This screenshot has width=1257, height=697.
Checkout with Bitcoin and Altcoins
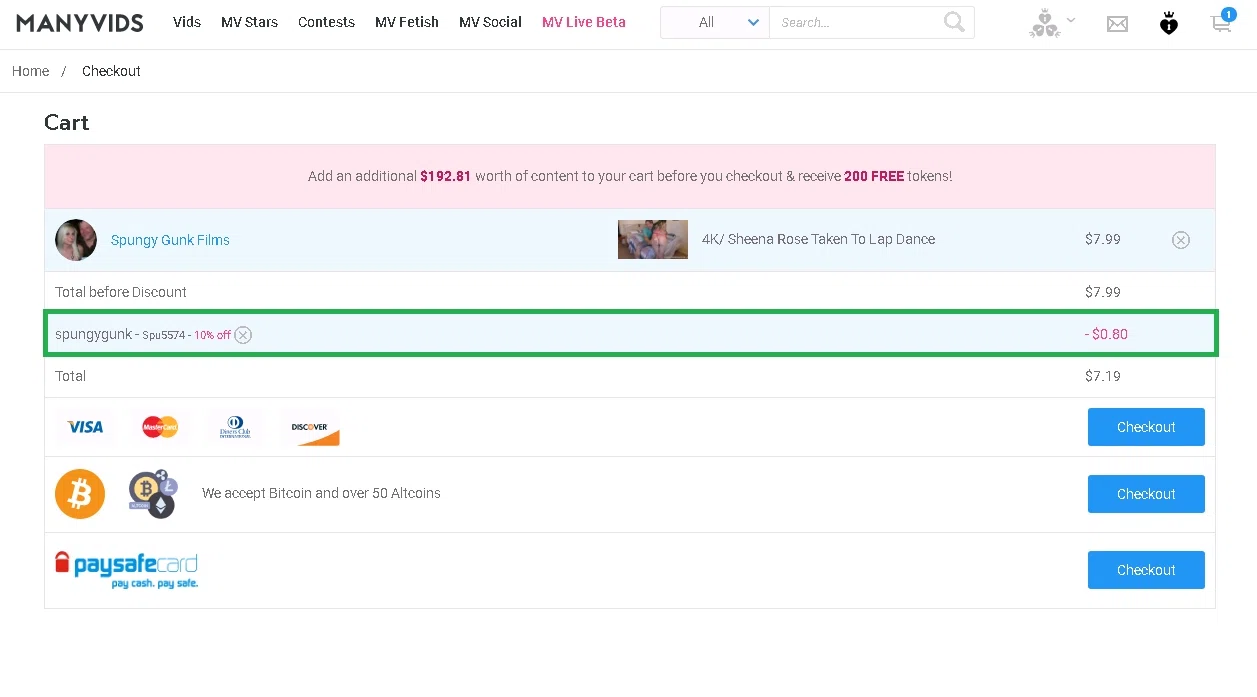point(1146,494)
